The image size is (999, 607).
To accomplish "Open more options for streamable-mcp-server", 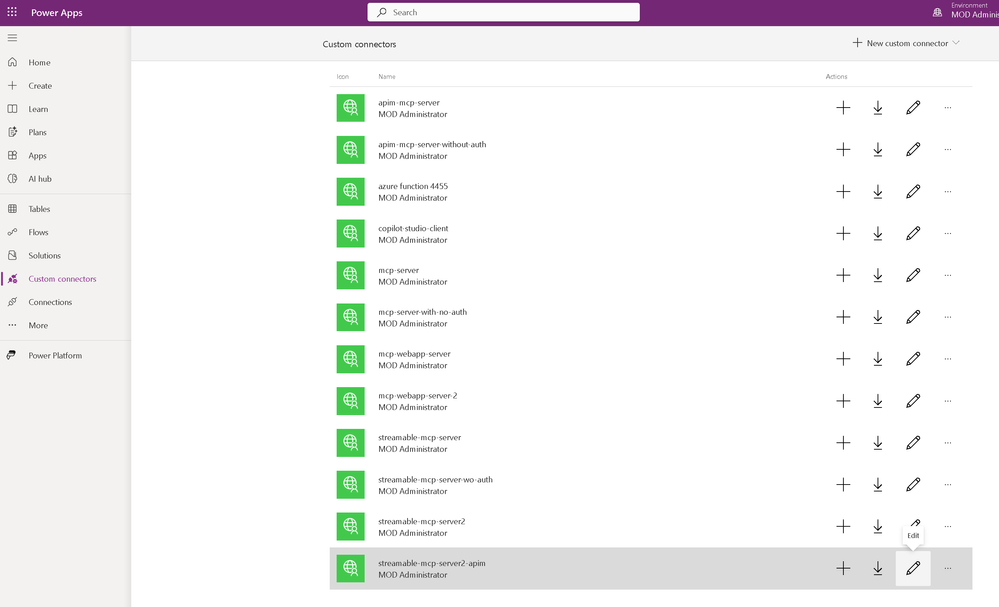I will (947, 443).
